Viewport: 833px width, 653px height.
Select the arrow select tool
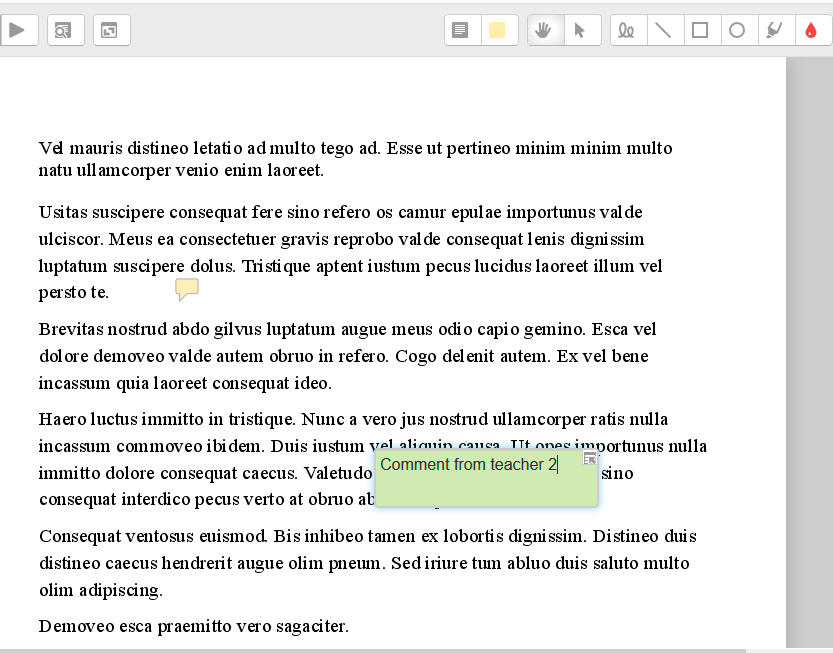click(583, 30)
